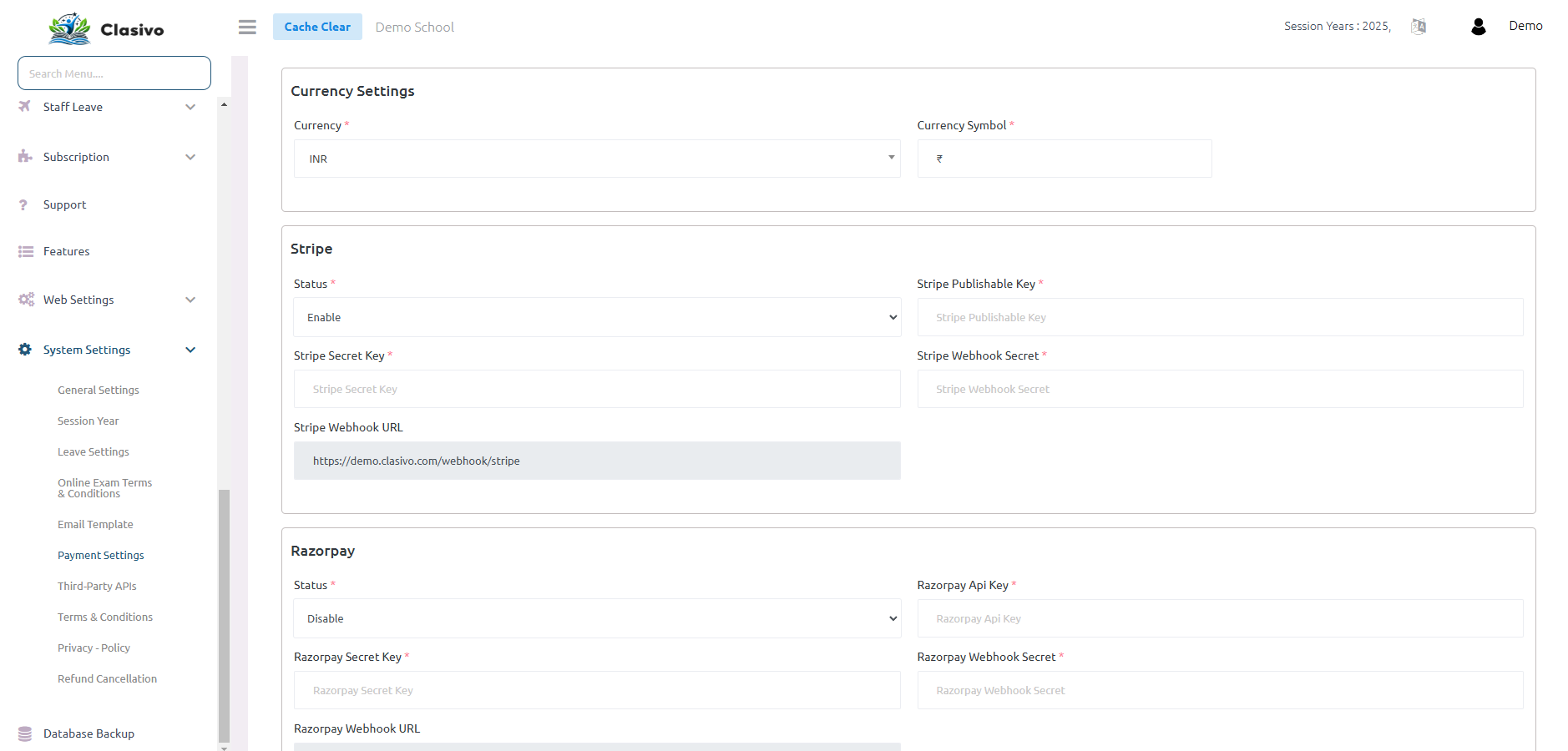Click the Stripe Publishable Key field
The height and width of the screenshot is (751, 1568).
[1220, 317]
